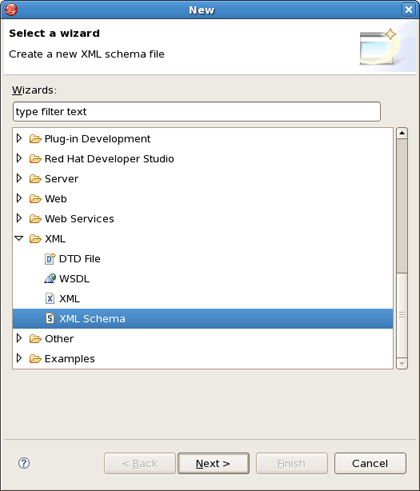Select the Server label
Image resolution: width=420 pixels, height=491 pixels.
pos(61,179)
